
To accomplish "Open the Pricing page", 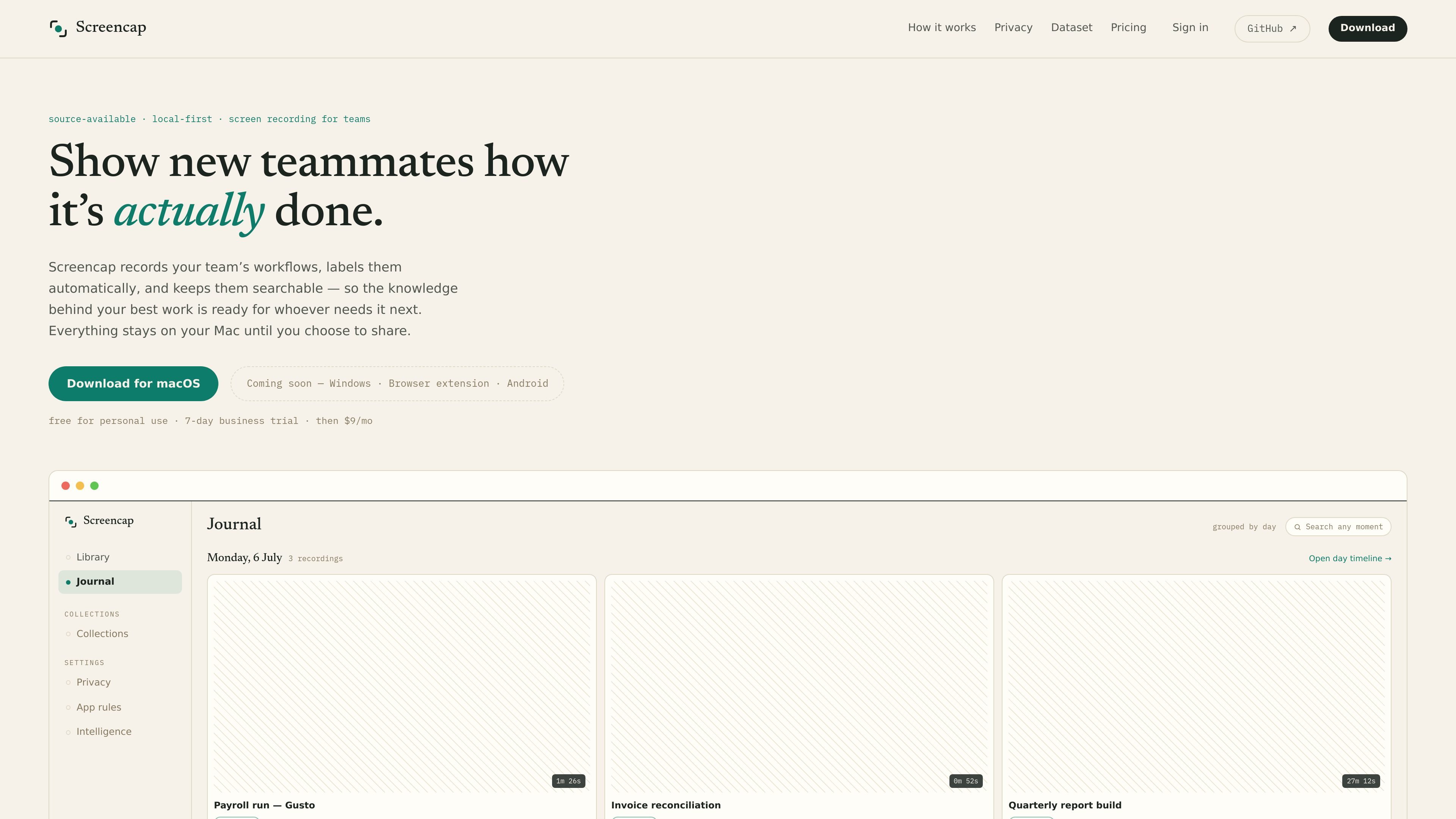I will click(x=1128, y=28).
